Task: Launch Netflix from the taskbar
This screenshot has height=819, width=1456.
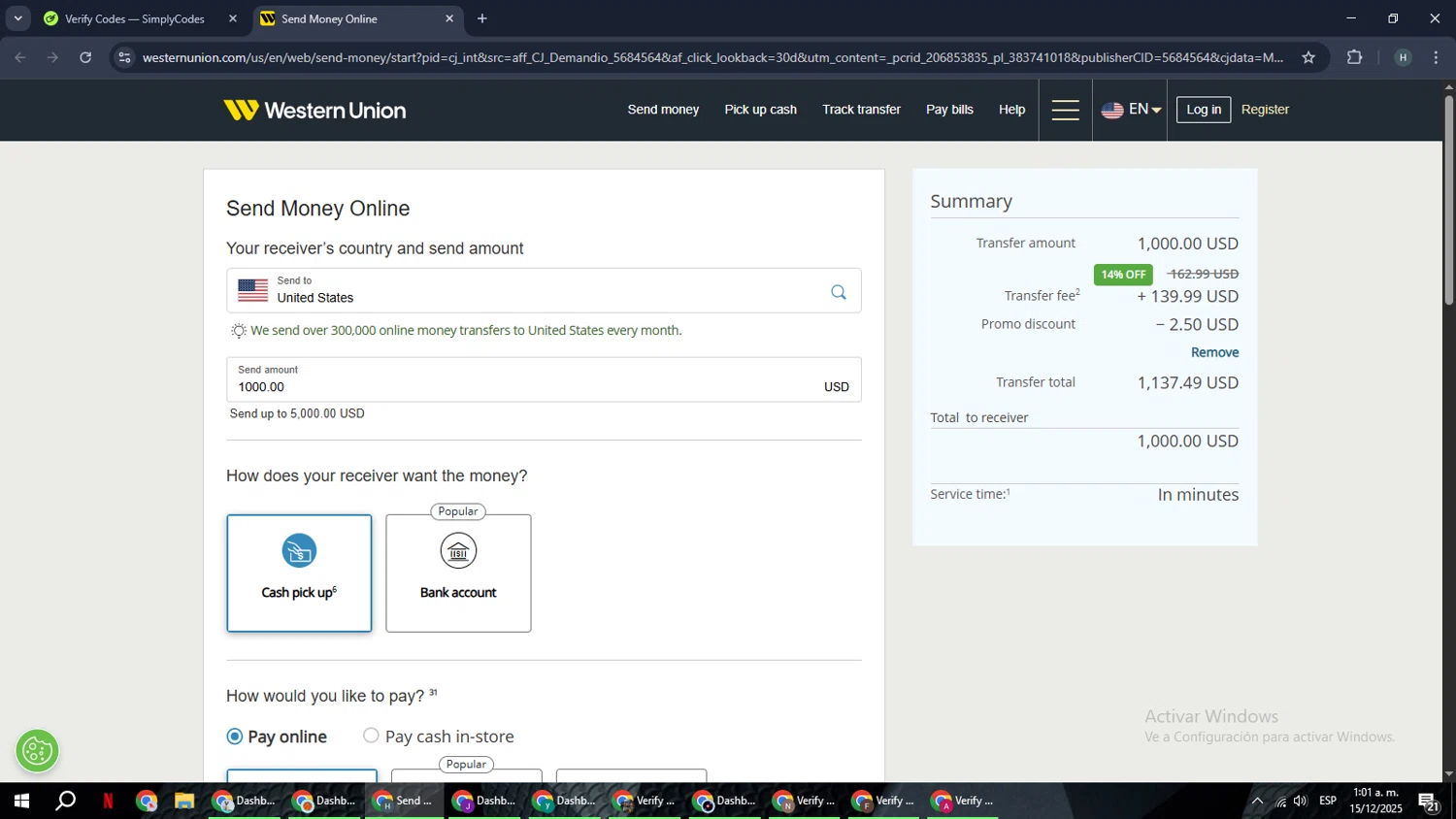Action: [108, 801]
